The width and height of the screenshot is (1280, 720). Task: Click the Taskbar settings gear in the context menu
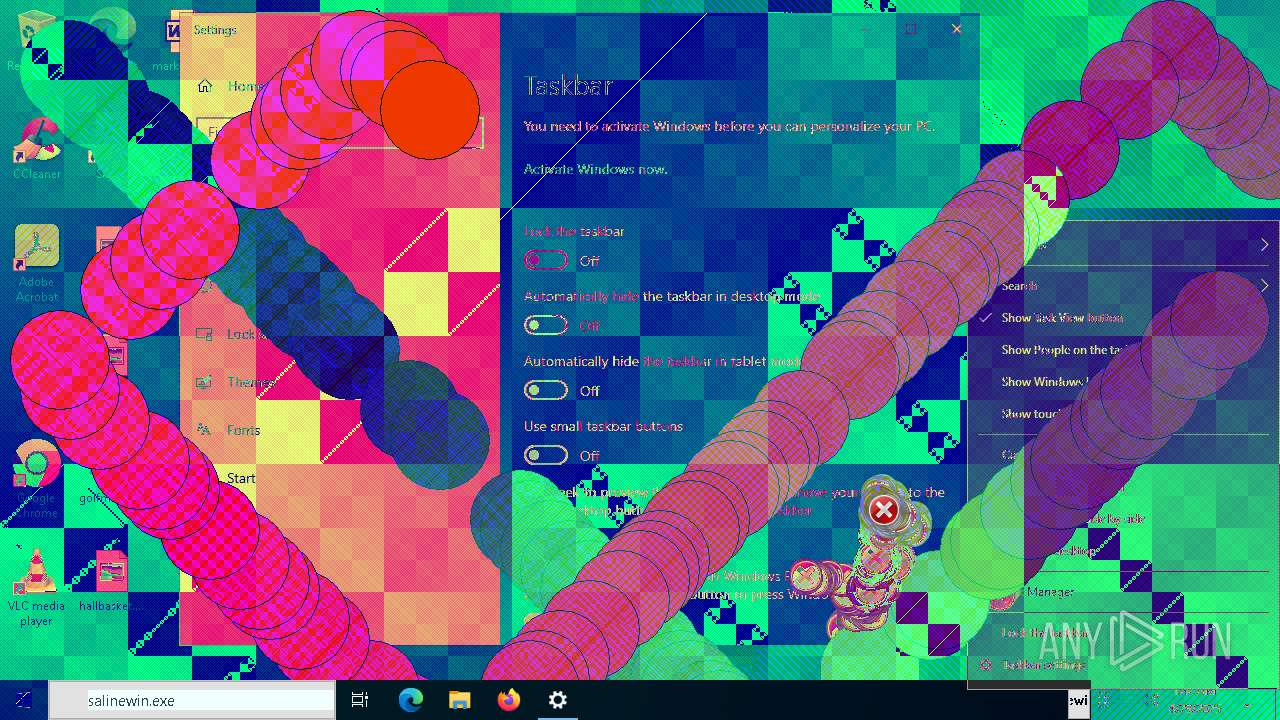tap(986, 665)
